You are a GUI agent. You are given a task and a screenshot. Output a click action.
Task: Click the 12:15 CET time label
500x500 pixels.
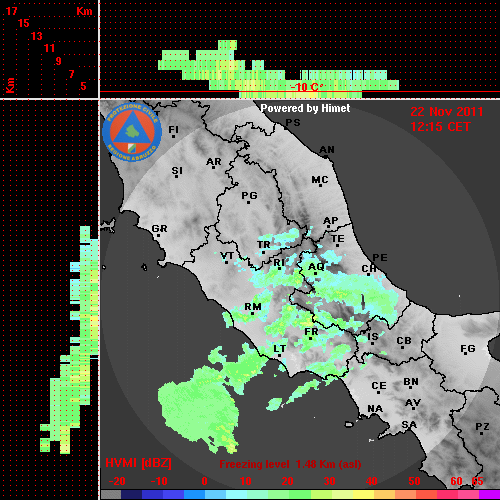pos(440,127)
